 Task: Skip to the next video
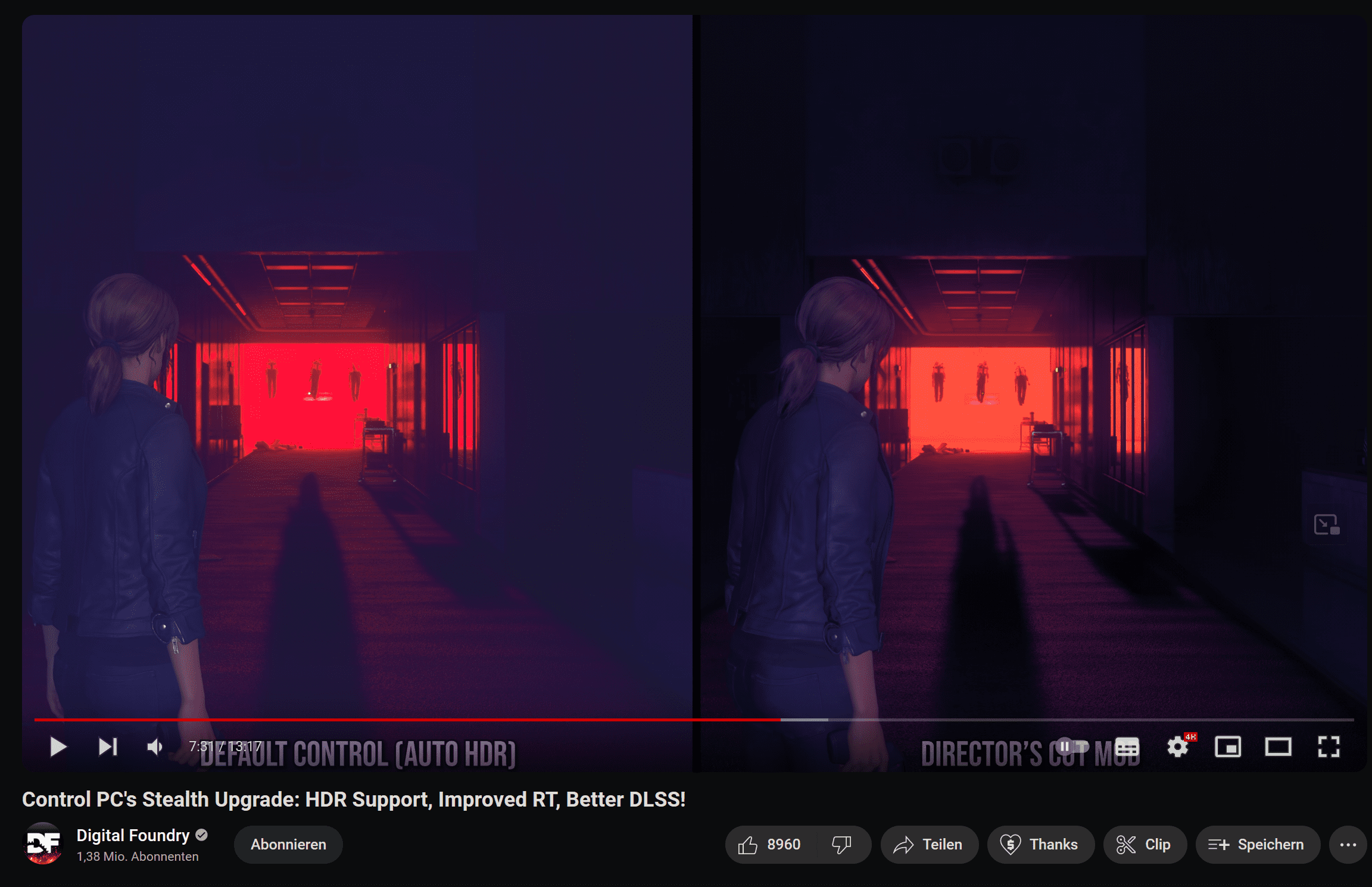pos(108,746)
